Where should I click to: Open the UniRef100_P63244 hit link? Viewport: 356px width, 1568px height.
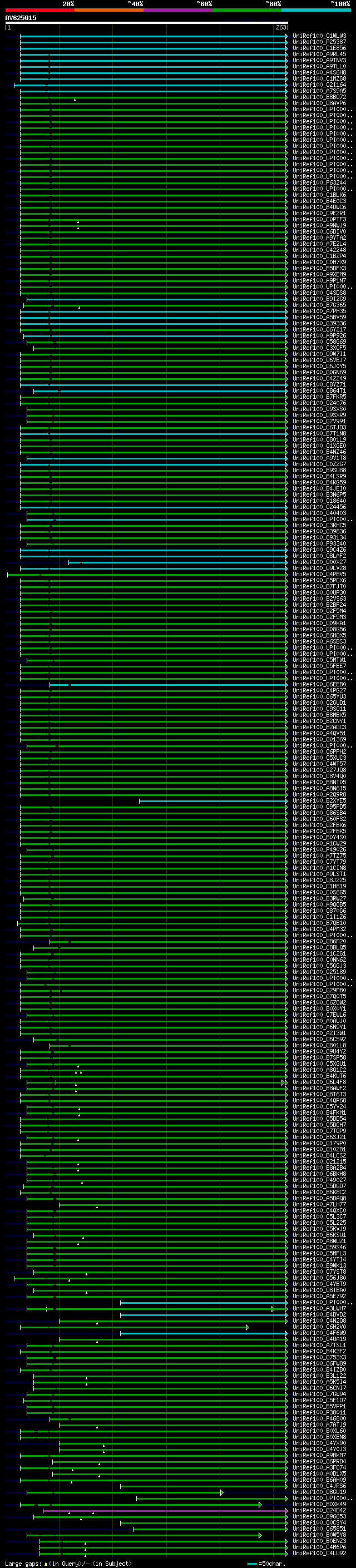[319, 182]
